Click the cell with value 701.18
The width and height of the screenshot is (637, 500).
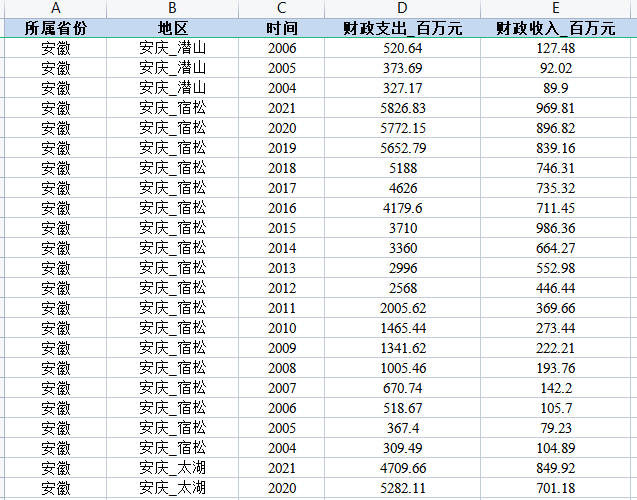point(555,488)
